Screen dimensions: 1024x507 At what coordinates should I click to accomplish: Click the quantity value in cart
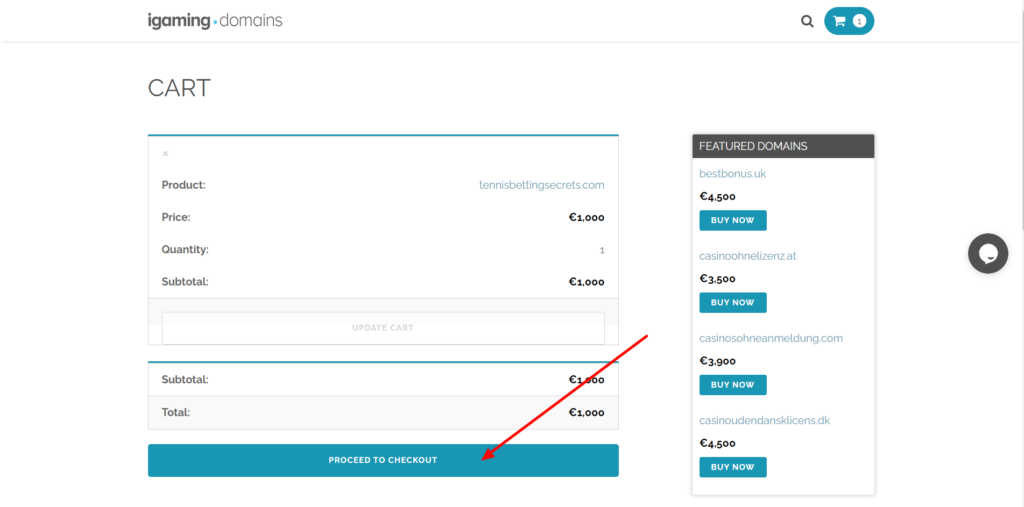click(601, 250)
